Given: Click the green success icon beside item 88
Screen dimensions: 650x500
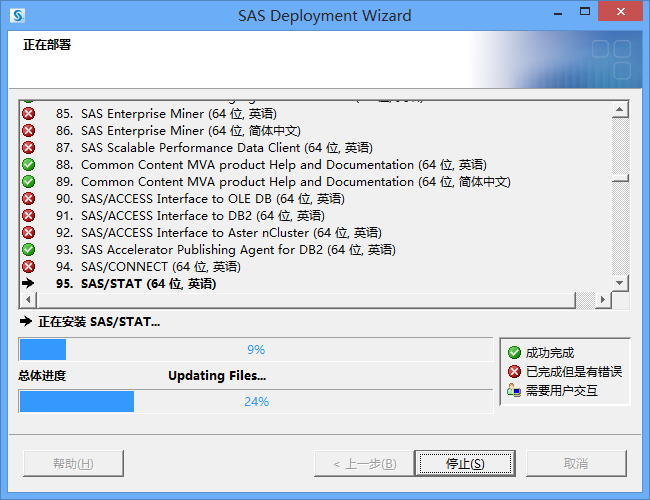Looking at the screenshot, I should (29, 165).
